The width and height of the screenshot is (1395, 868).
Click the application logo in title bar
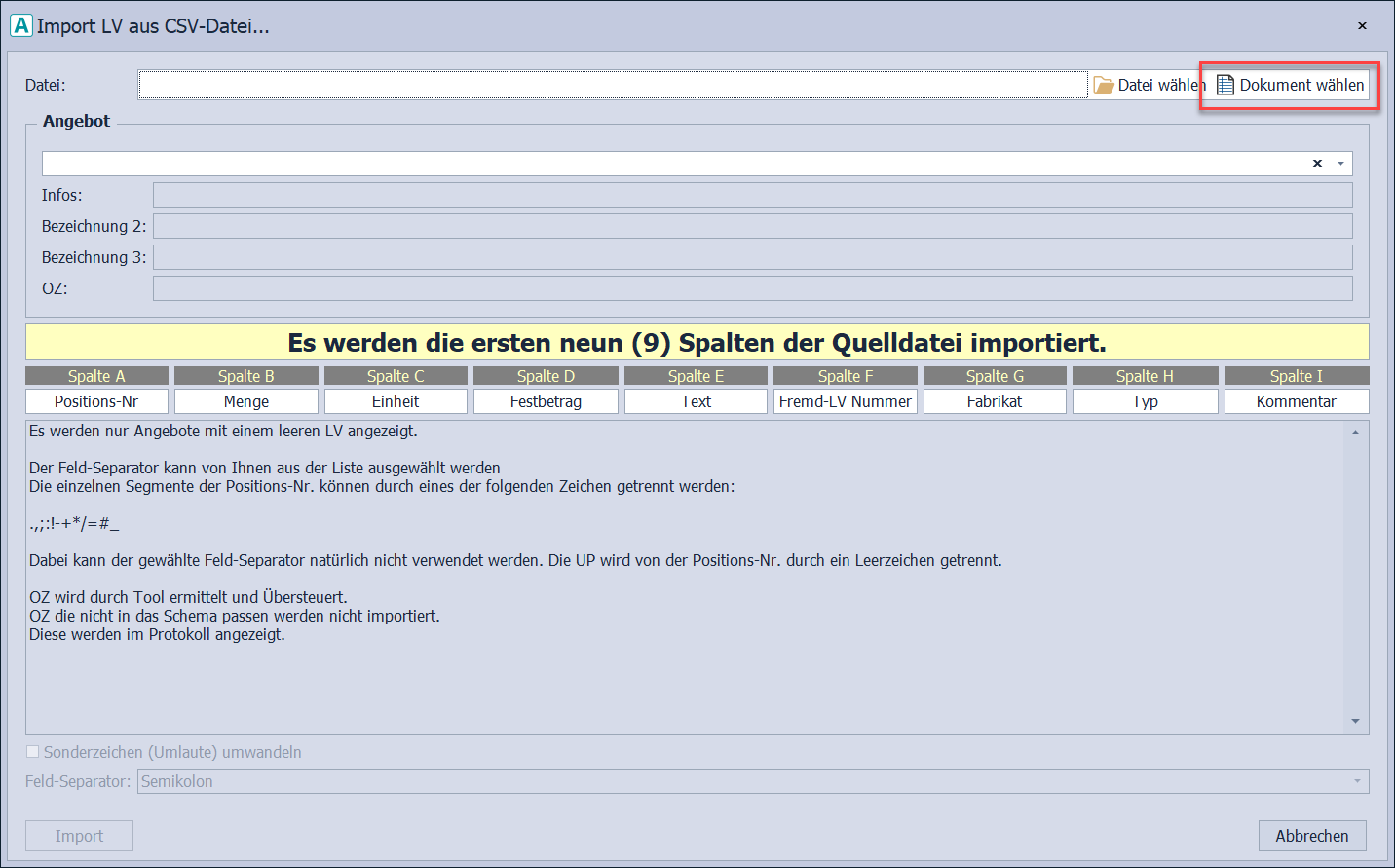coord(20,25)
